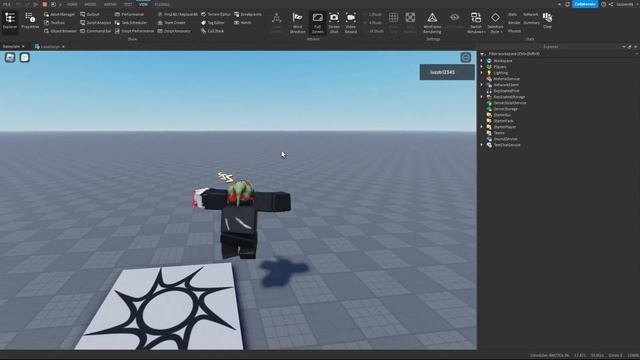
Task: Toggle Physics stats display
Action: pyautogui.click(x=514, y=31)
